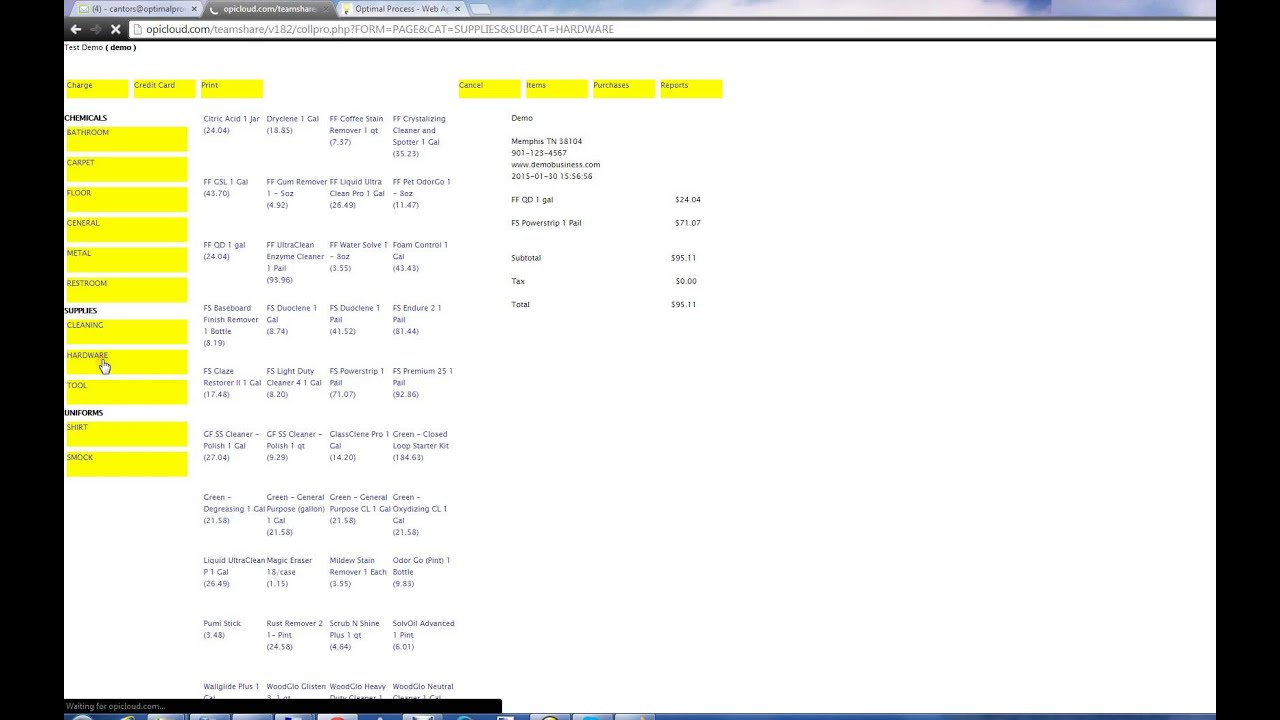Viewport: 1280px width, 720px height.
Task: Select the SHIRT uniforms category
Action: pos(126,432)
